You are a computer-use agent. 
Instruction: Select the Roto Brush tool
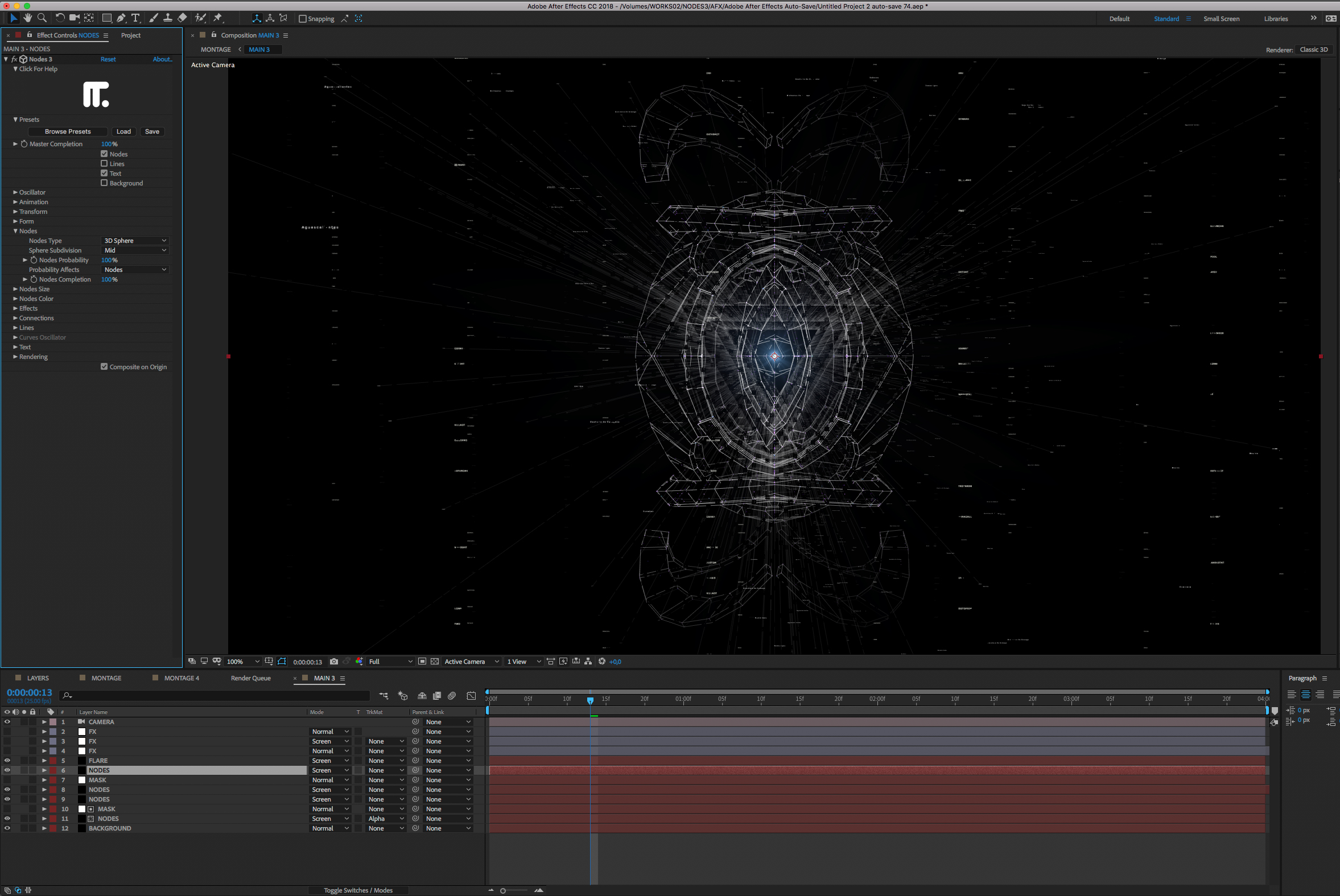tap(200, 18)
